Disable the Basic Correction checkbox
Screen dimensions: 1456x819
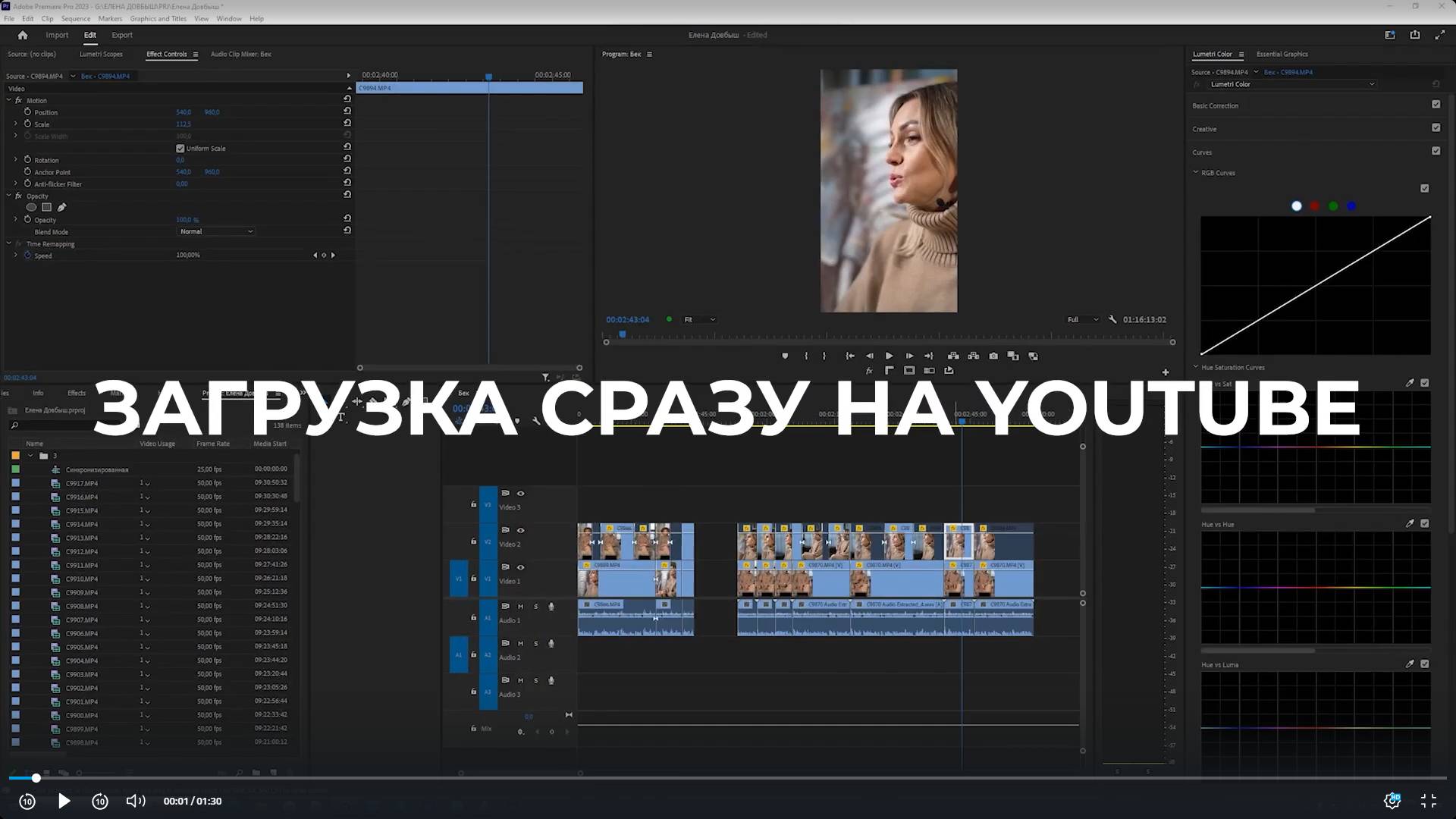tap(1436, 105)
